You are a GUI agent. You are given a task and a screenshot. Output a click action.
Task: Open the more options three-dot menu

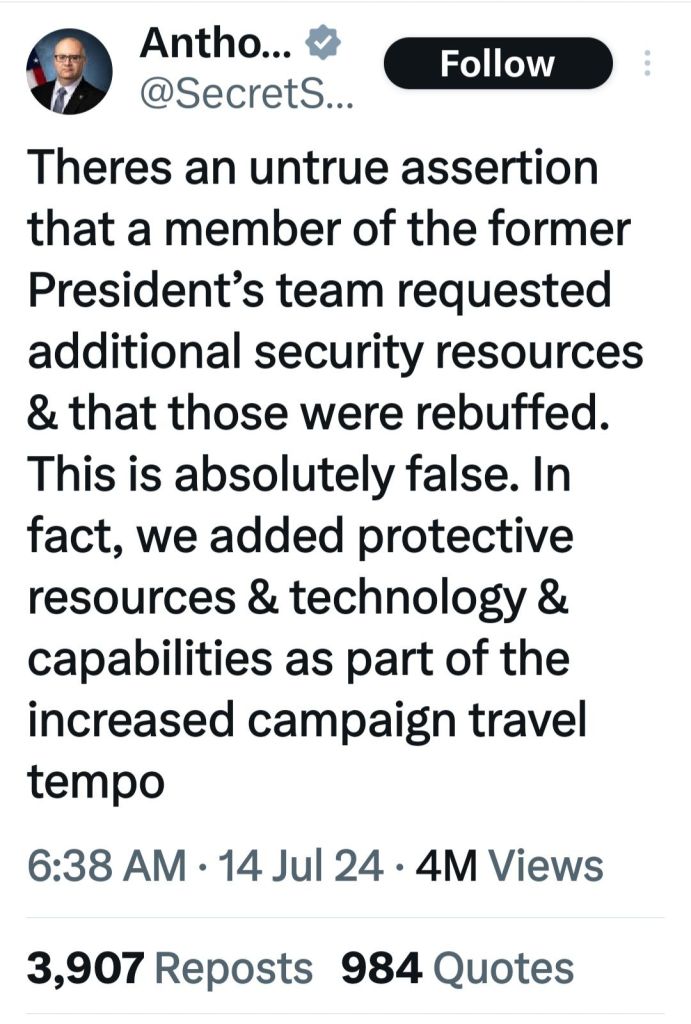click(646, 65)
